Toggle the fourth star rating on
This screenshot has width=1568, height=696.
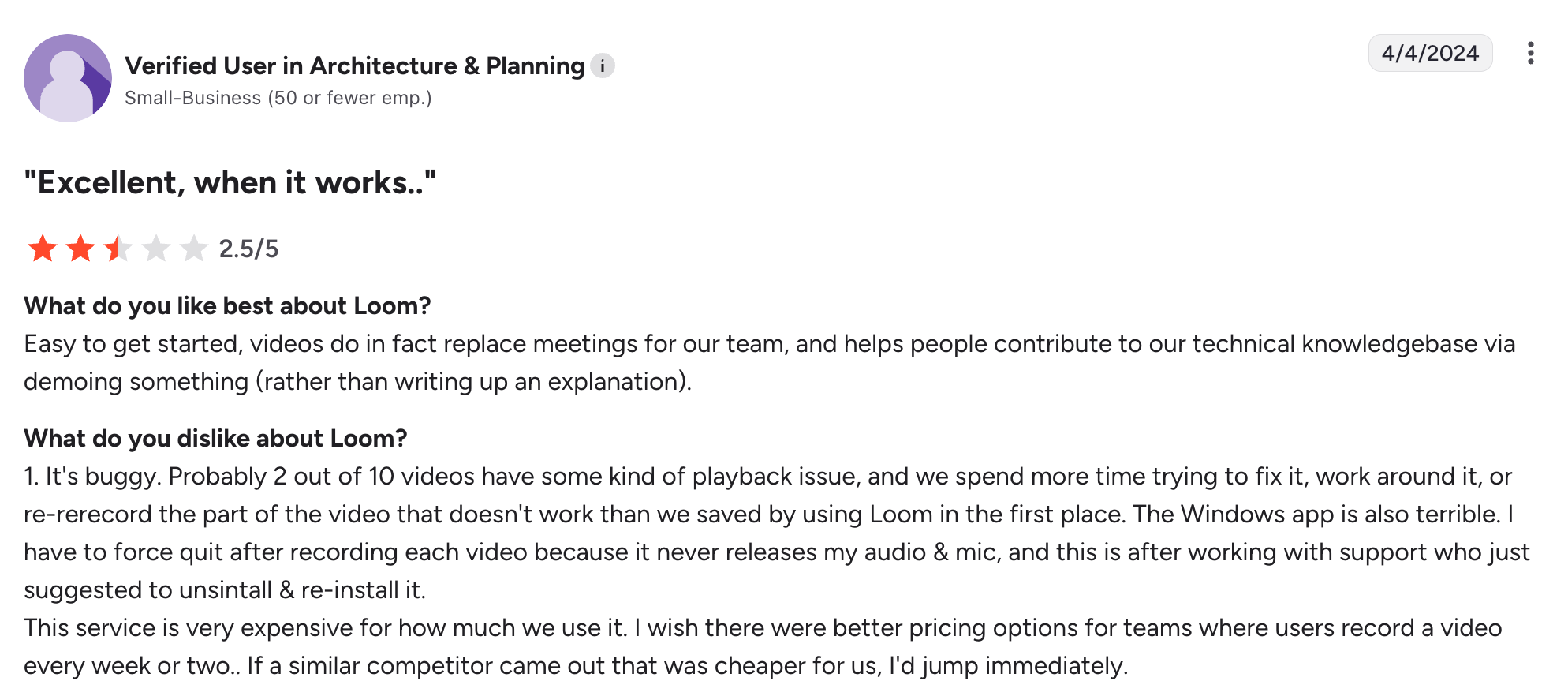pos(155,248)
